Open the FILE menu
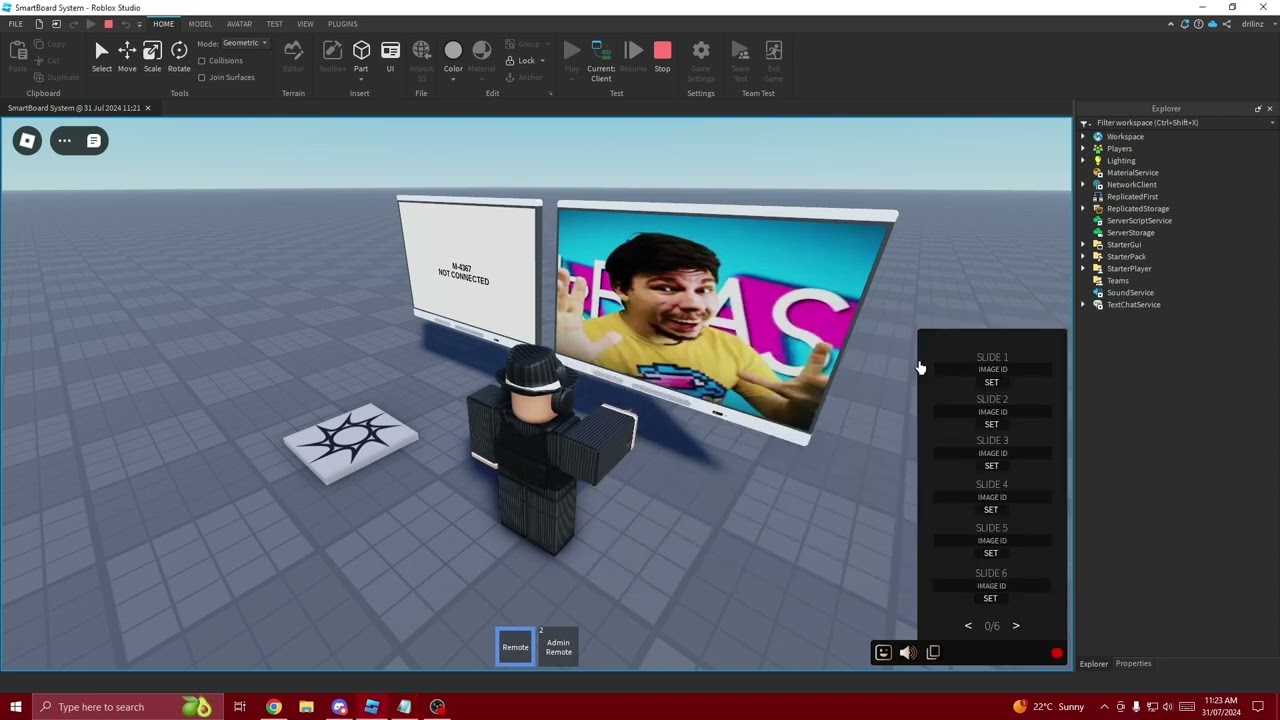The height and width of the screenshot is (720, 1280). [16, 24]
